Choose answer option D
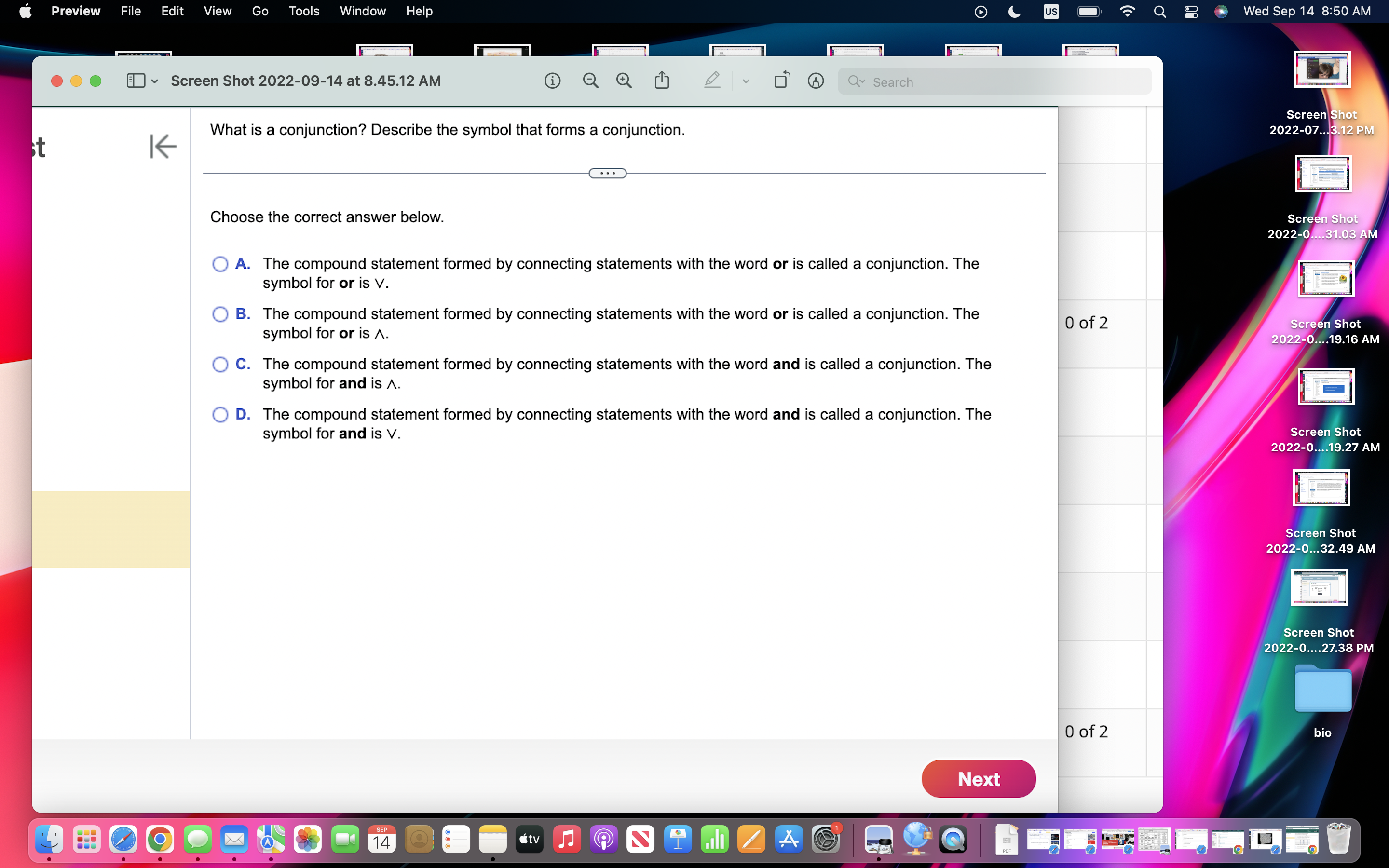 pos(220,415)
